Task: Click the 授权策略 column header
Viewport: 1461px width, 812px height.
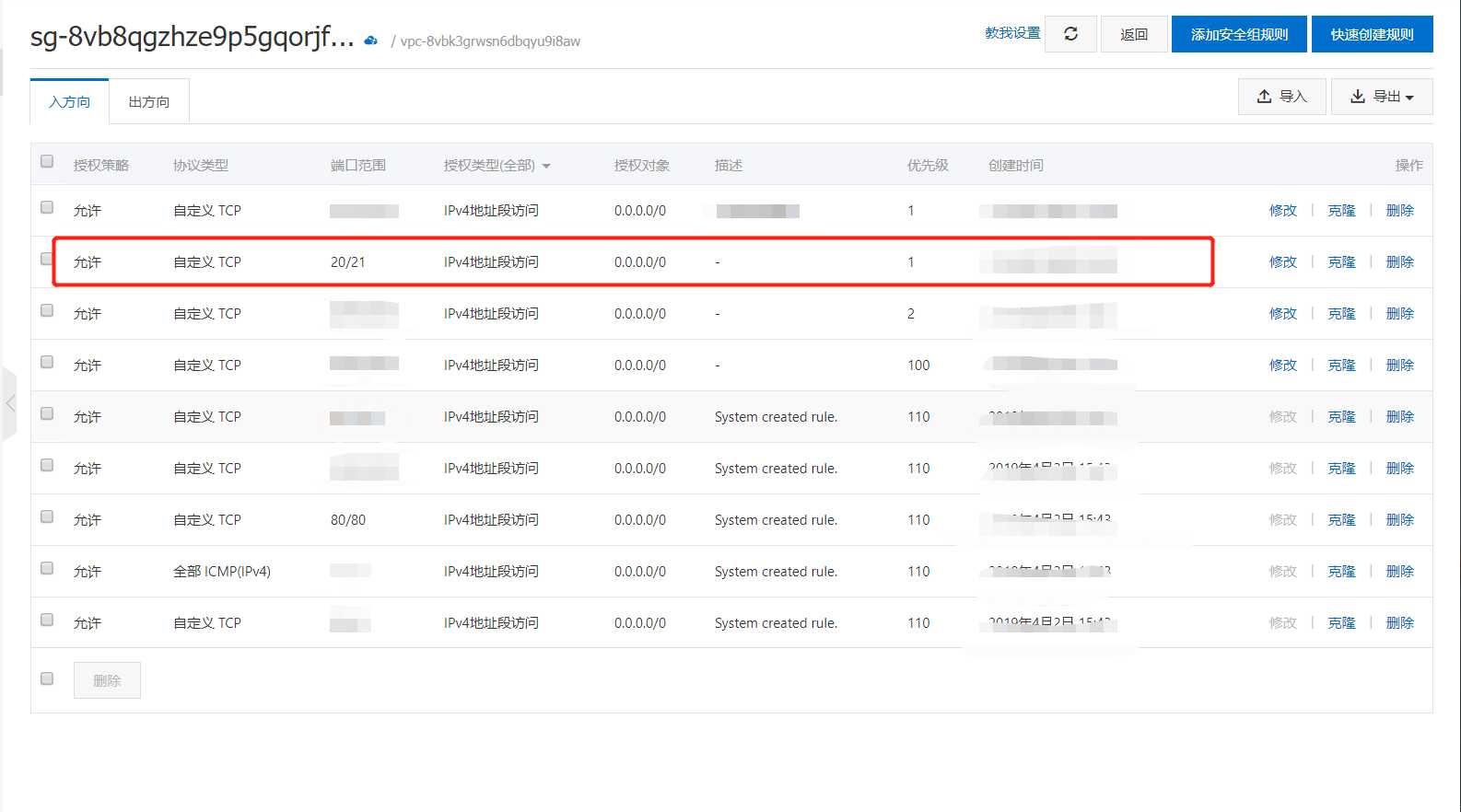Action: click(101, 166)
